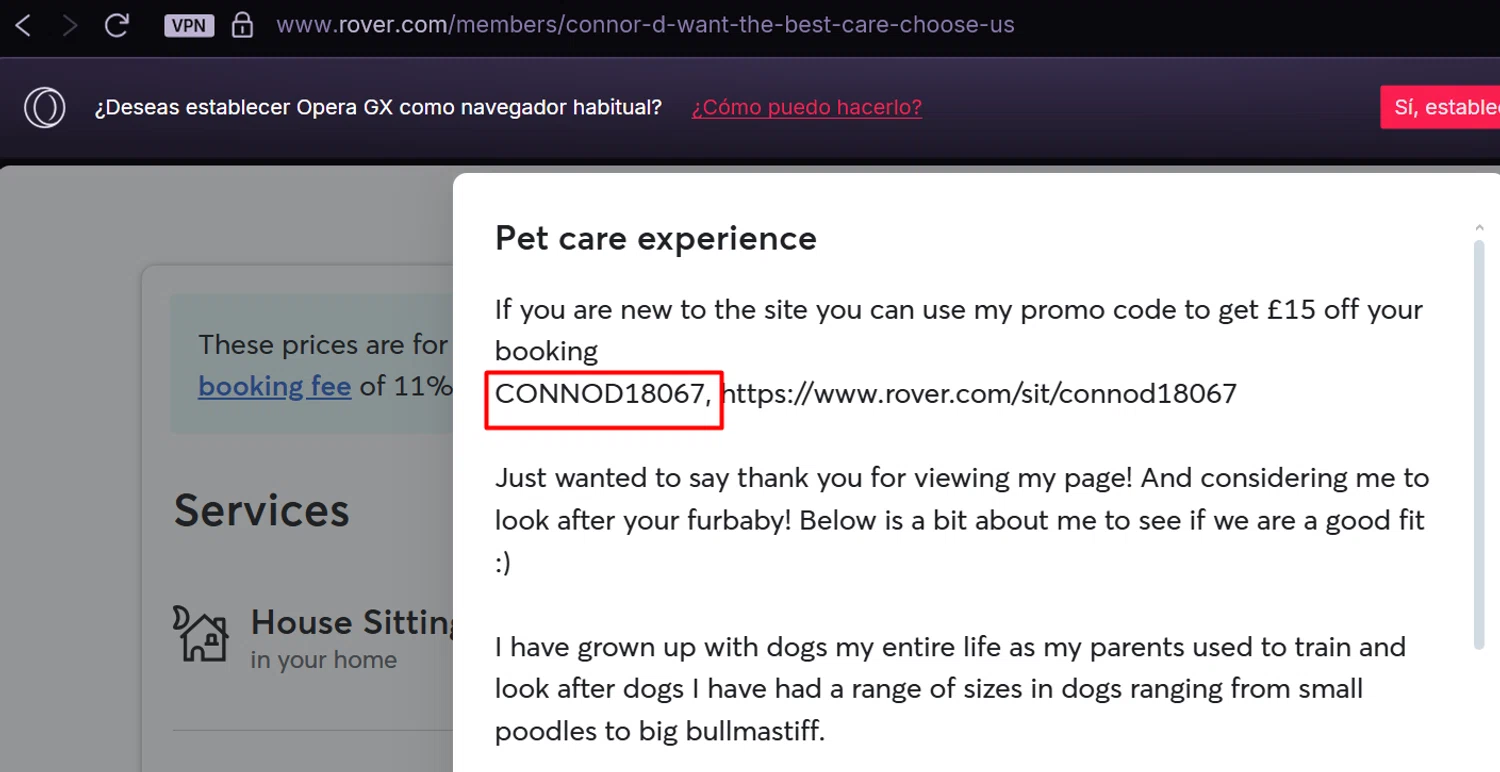
Task: Click the scroll-up arrow of the modal
Action: click(x=1479, y=229)
